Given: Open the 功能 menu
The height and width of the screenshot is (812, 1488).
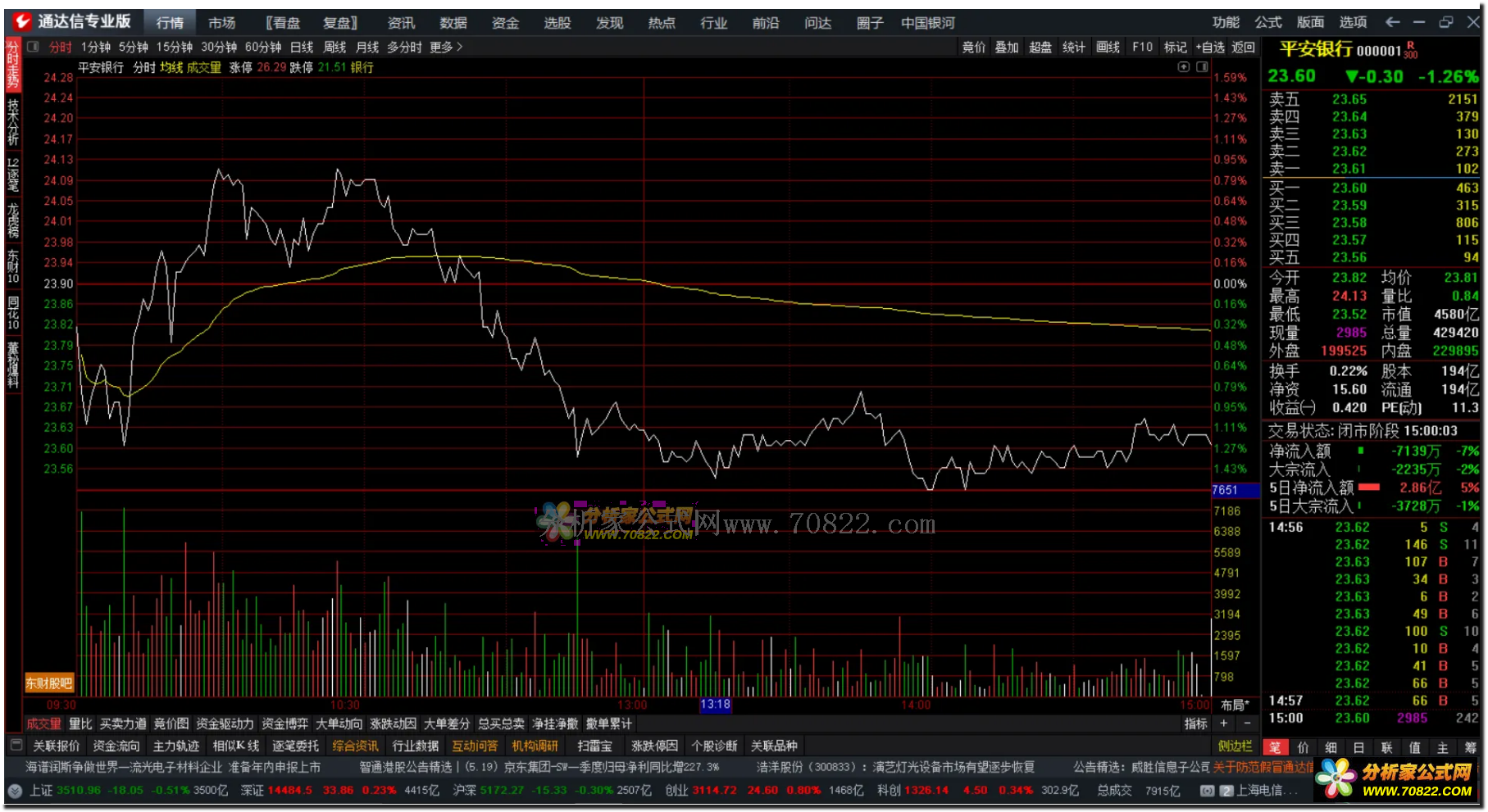Looking at the screenshot, I should 1226,22.
